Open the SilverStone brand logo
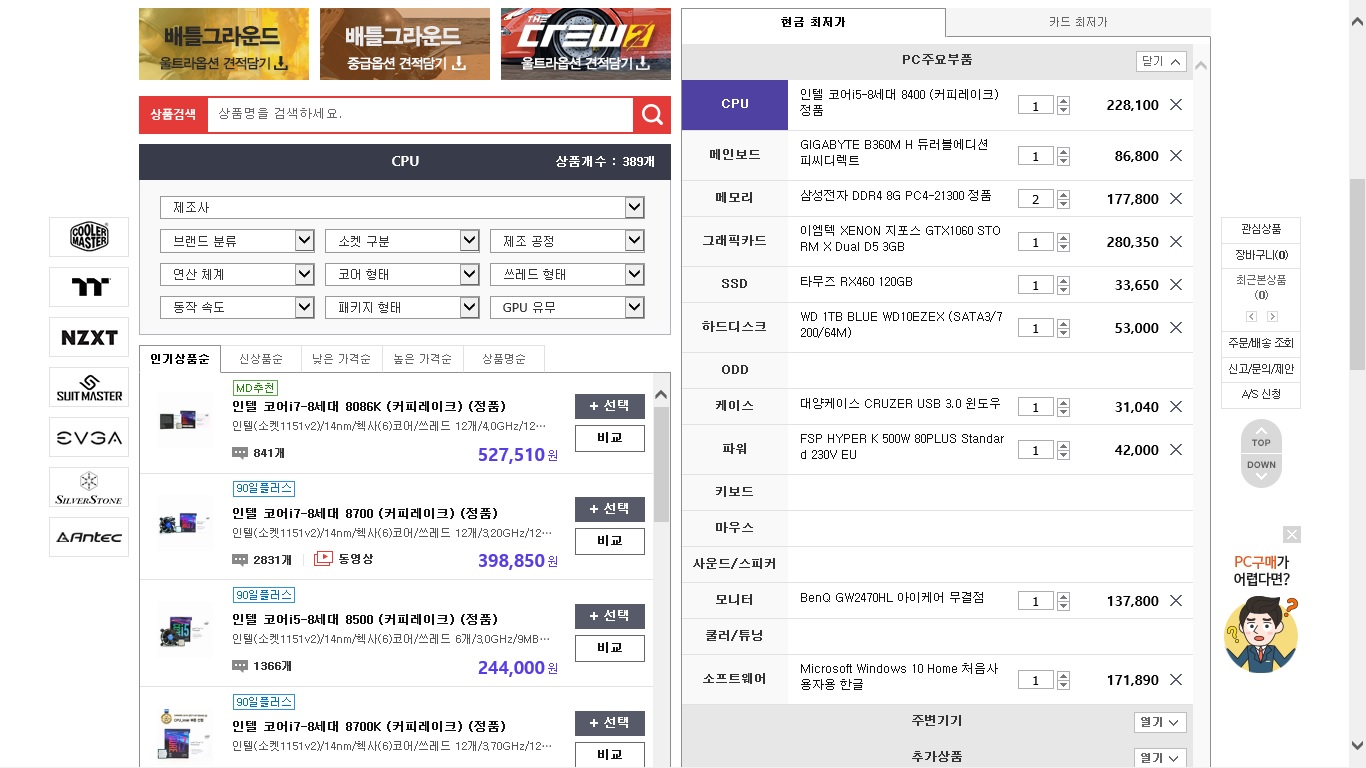Screen dimensions: 1366x768 89,487
